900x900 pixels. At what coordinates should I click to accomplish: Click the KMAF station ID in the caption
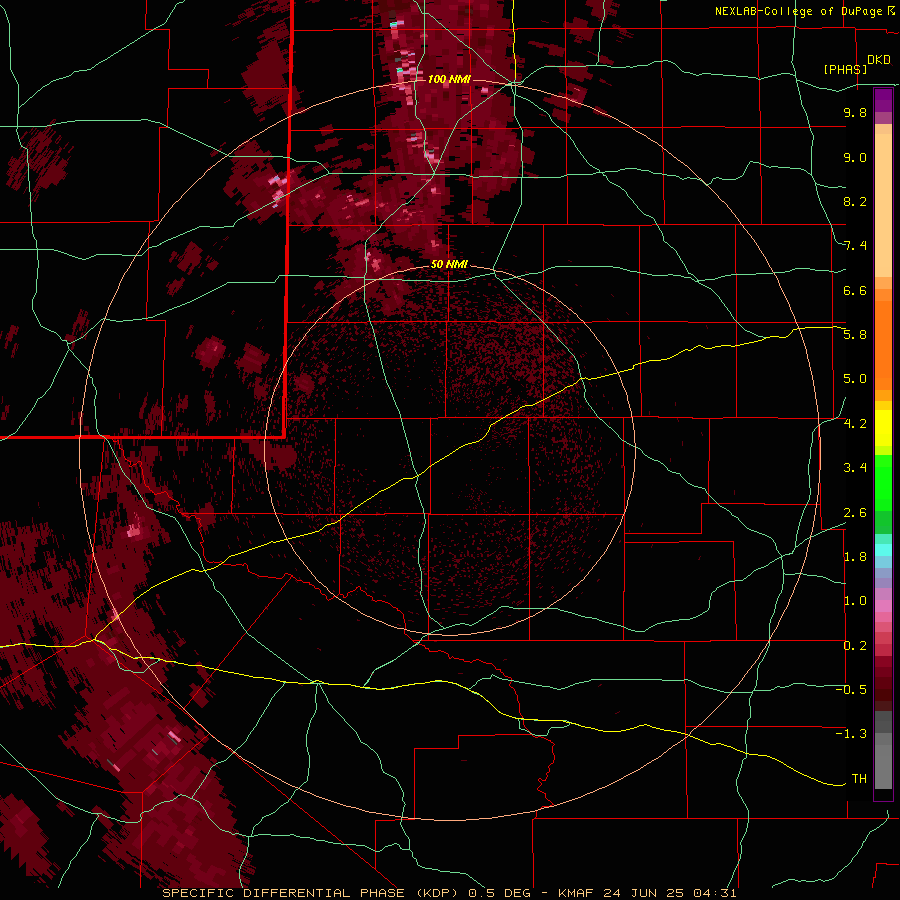[x=577, y=893]
